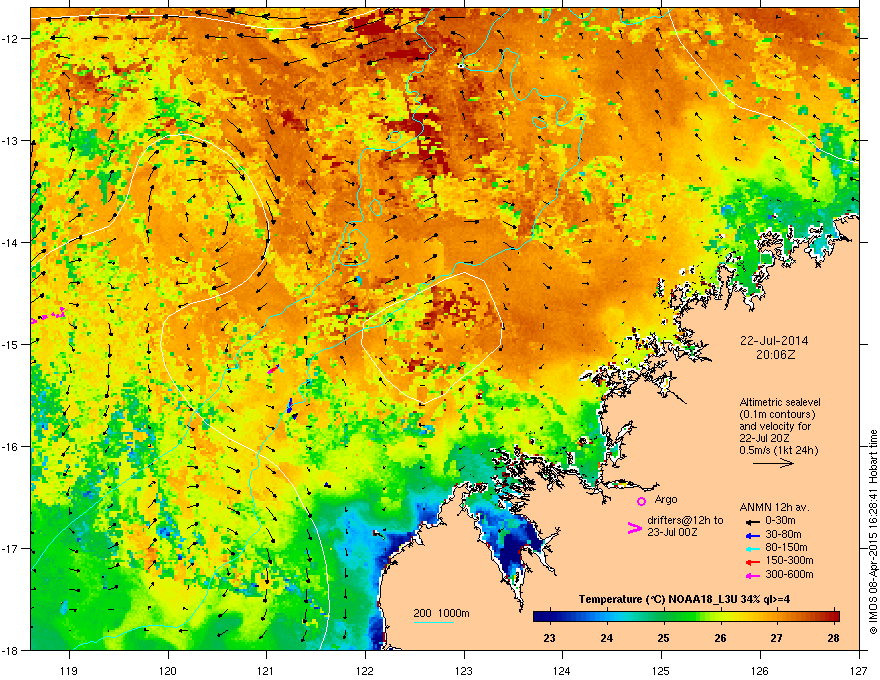Click the 'Argo' legend label
Viewport: 880px width, 680px height.
(x=666, y=500)
